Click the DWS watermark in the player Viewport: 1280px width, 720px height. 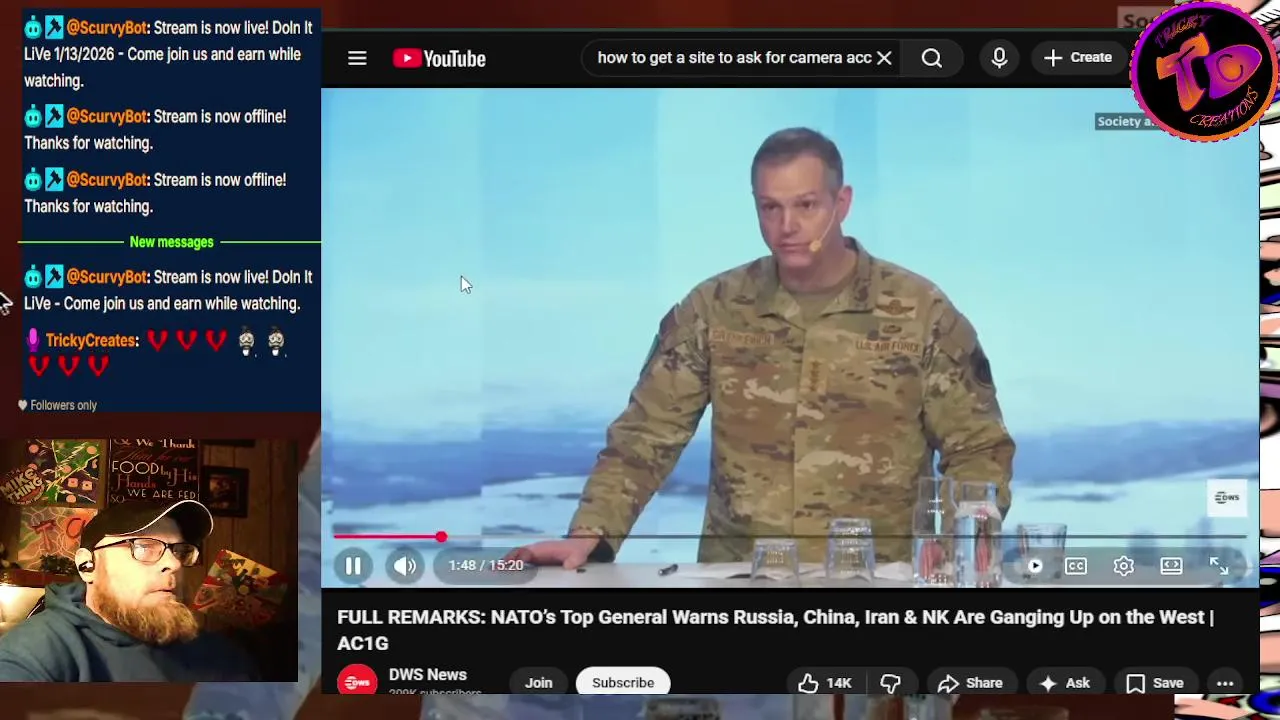point(1227,497)
